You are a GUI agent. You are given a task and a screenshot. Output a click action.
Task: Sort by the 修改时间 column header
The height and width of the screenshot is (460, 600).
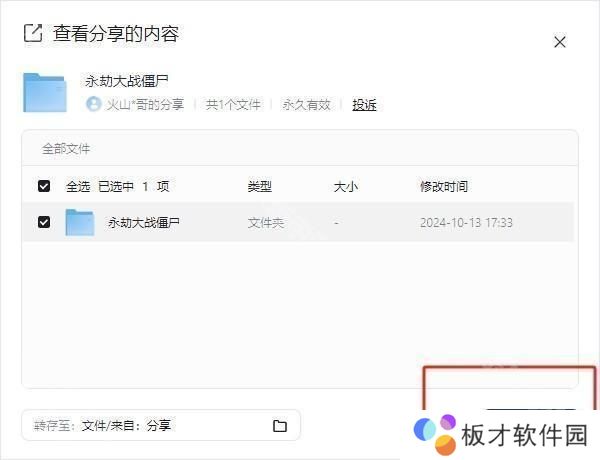(x=443, y=186)
